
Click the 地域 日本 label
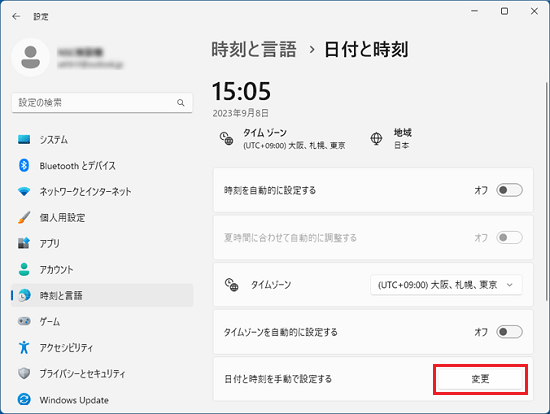pyautogui.click(x=402, y=138)
